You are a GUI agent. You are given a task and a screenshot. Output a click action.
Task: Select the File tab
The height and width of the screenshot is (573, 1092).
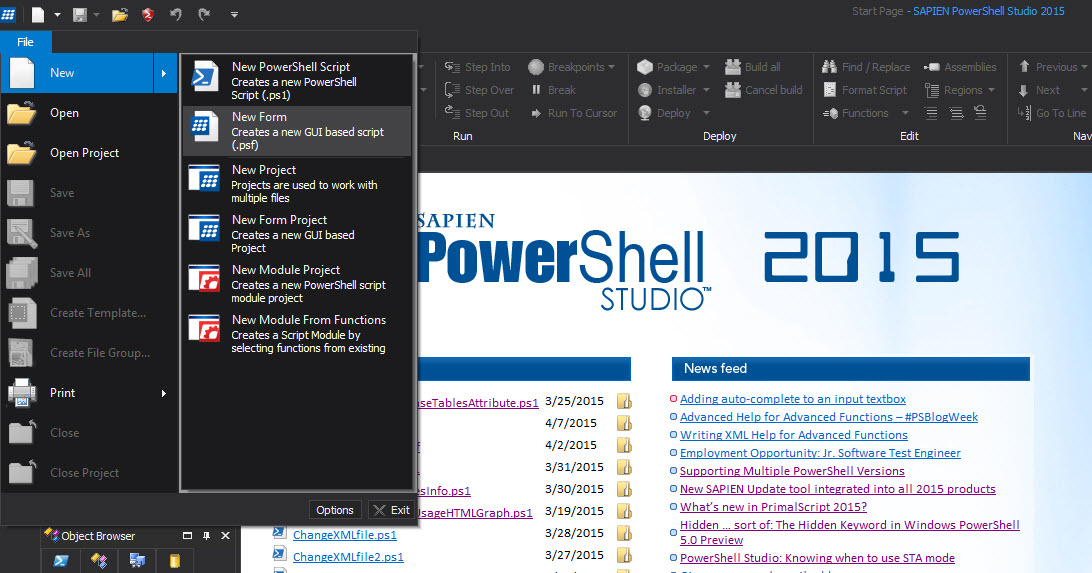click(25, 42)
